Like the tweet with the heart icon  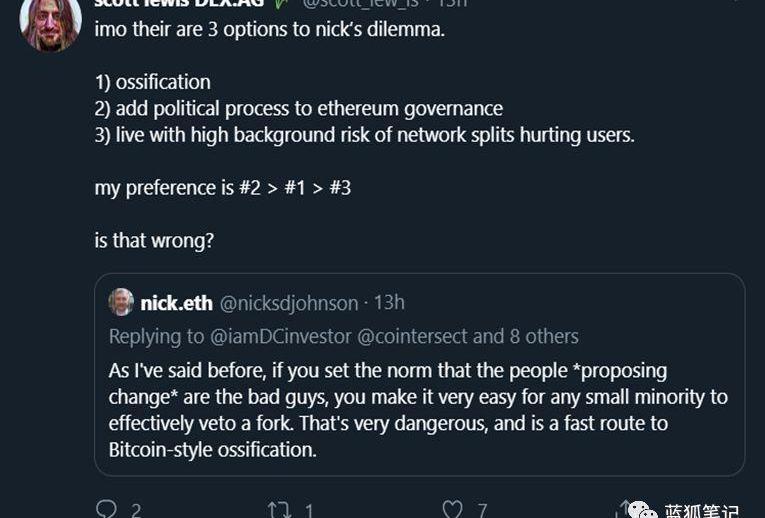click(x=453, y=509)
